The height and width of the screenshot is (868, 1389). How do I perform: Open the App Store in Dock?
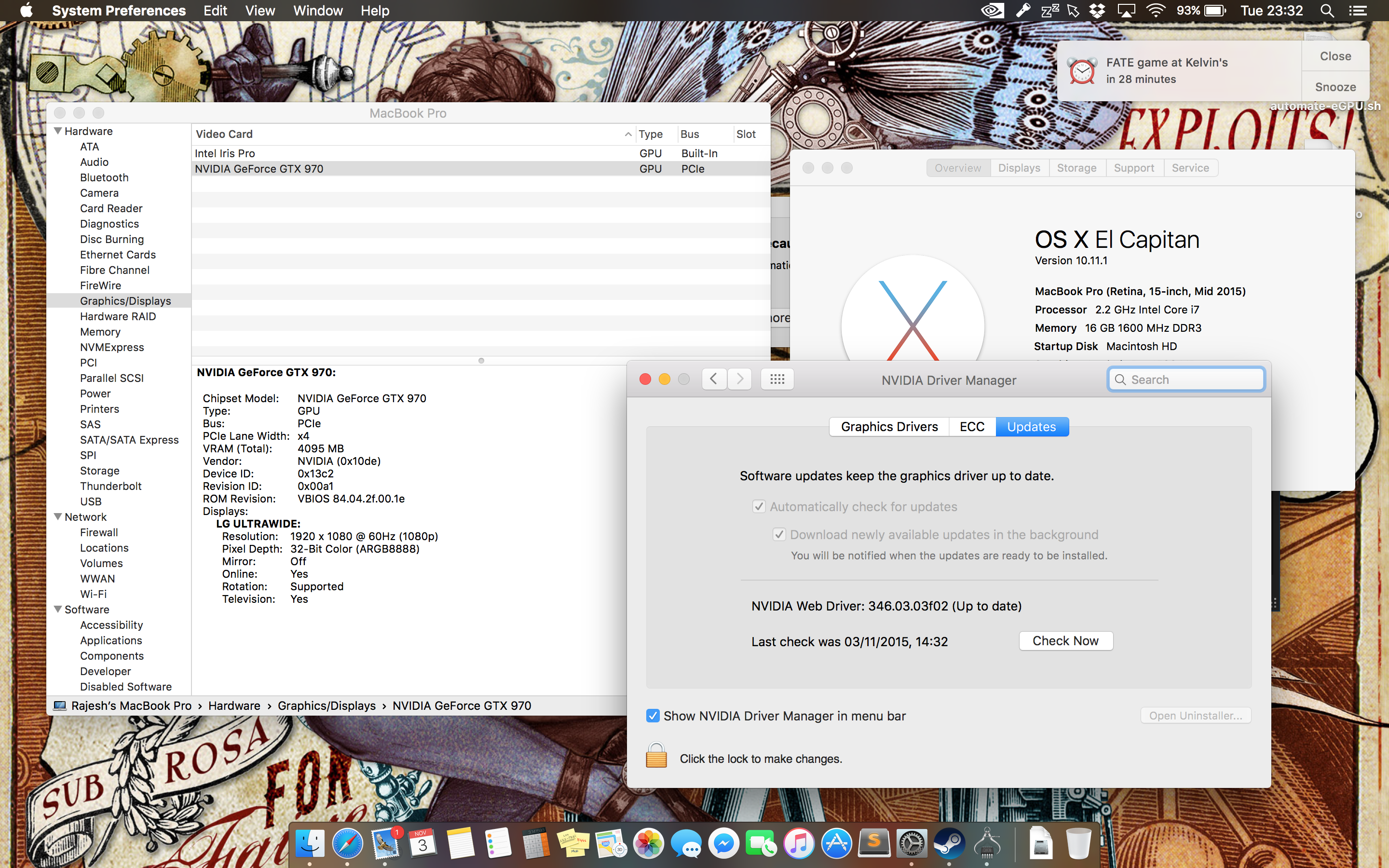836,844
